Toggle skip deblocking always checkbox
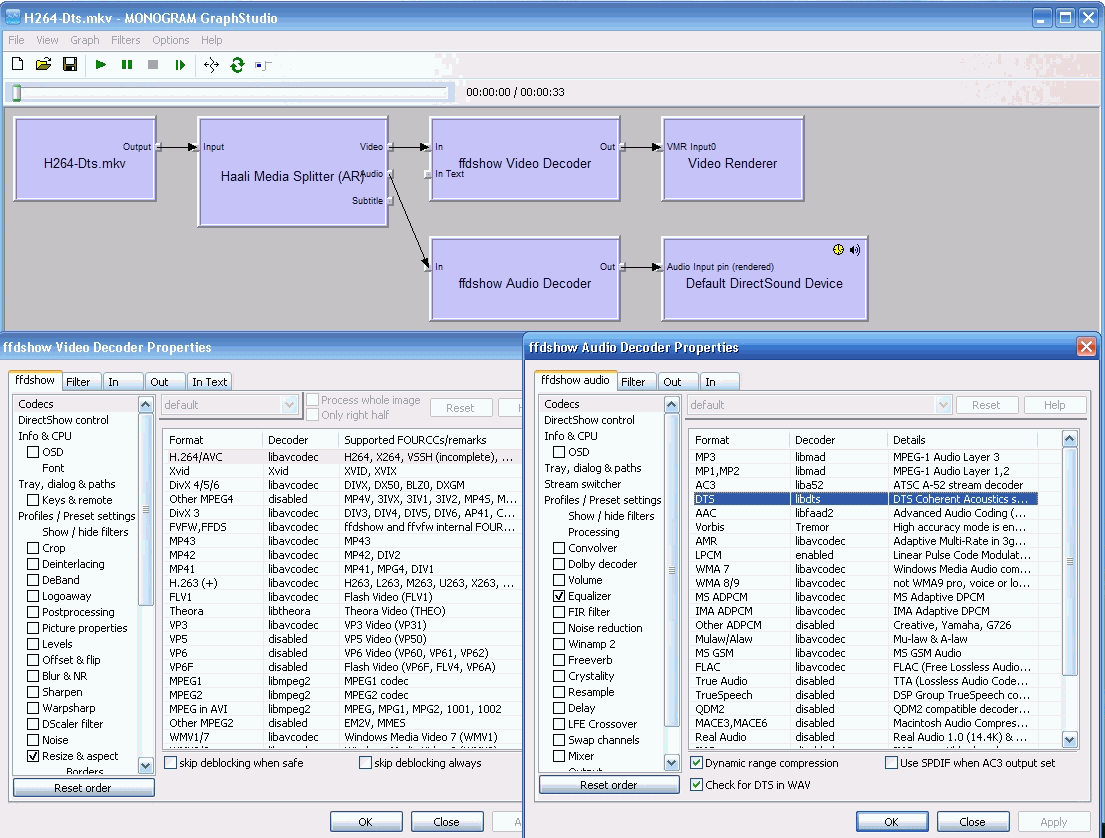The image size is (1105, 838). click(x=365, y=763)
